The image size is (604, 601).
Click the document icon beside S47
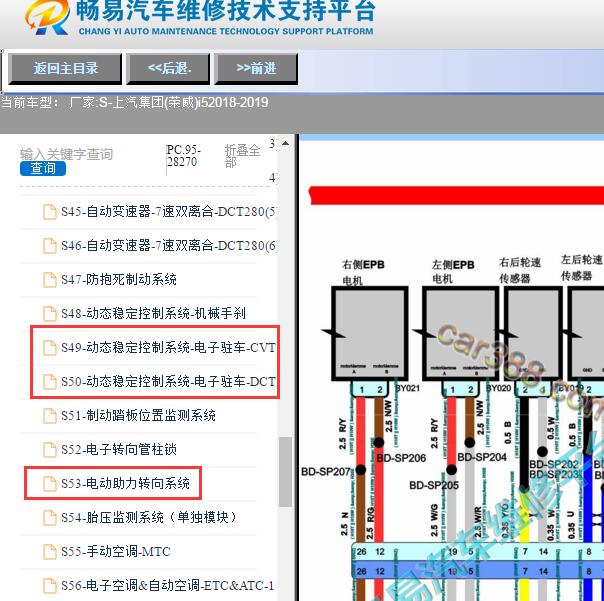pyautogui.click(x=50, y=280)
